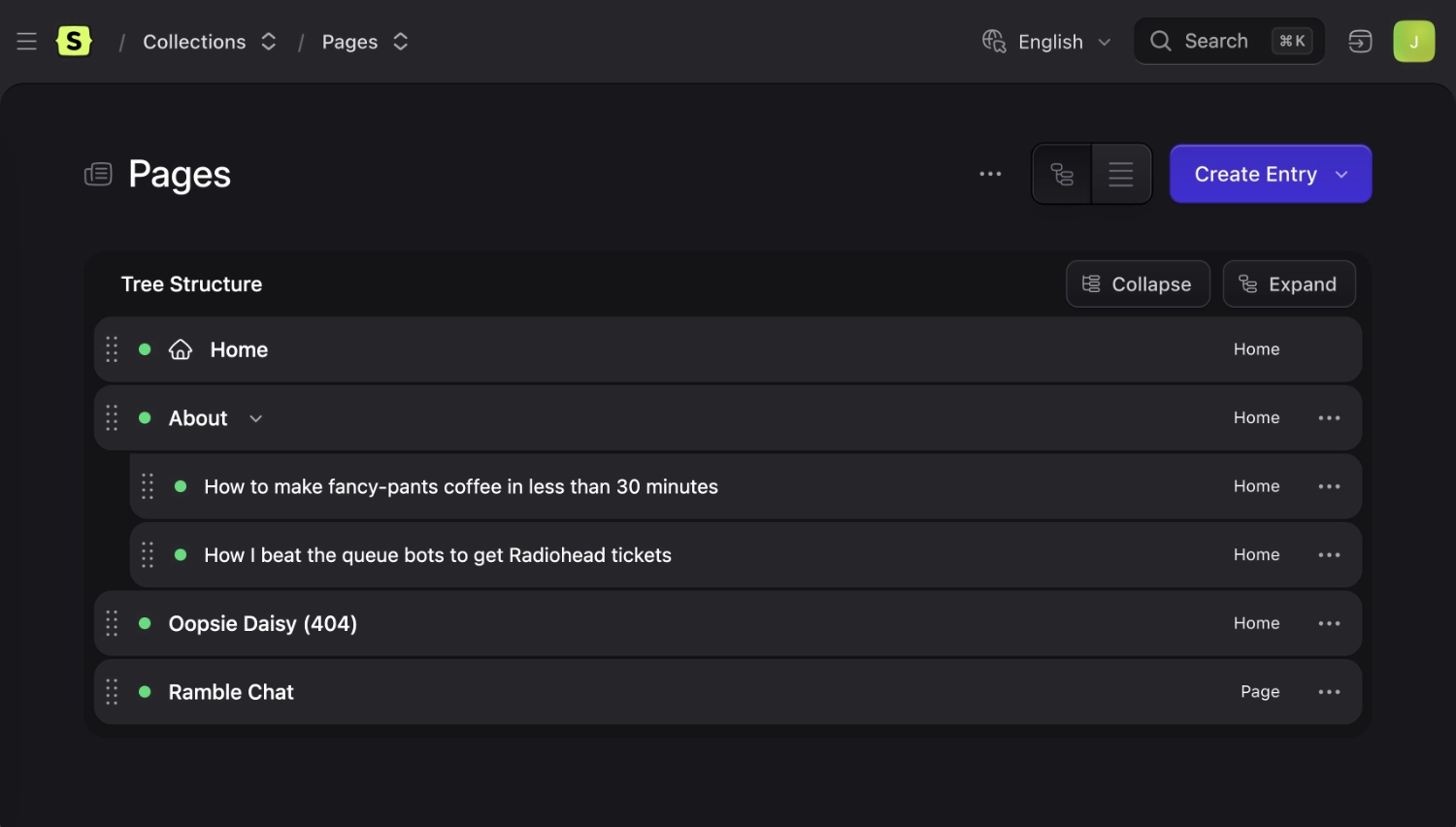Image resolution: width=1456 pixels, height=827 pixels.
Task: Open the Create Entry dropdown arrow
Action: coord(1341,175)
